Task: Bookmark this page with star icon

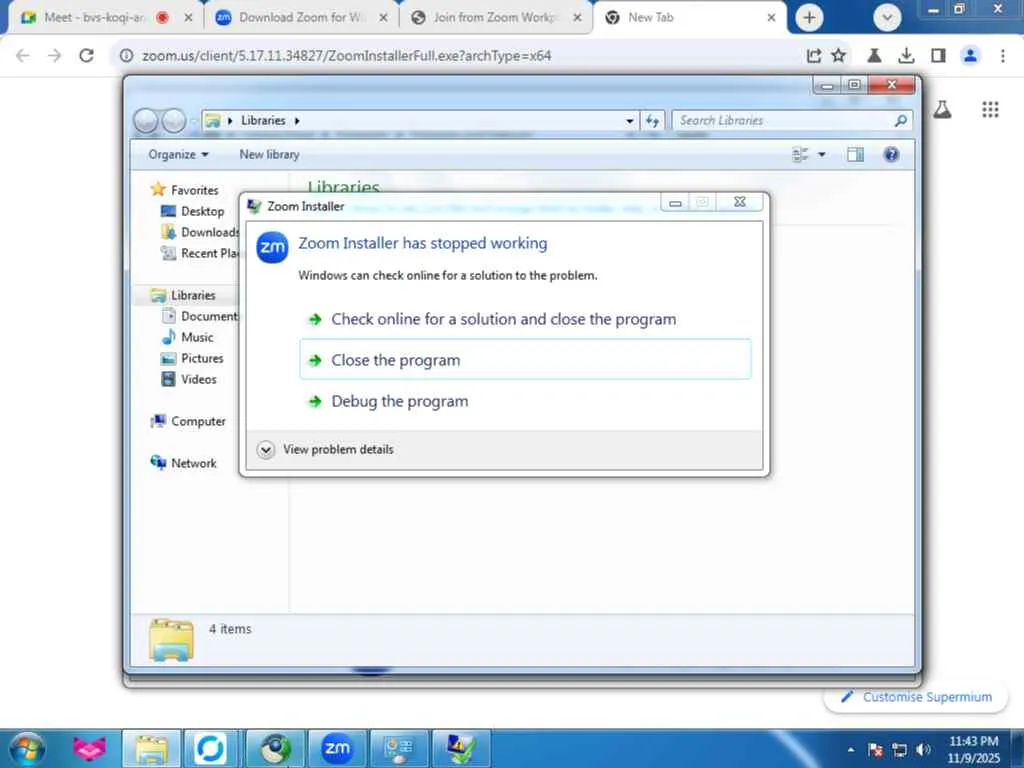Action: point(839,56)
